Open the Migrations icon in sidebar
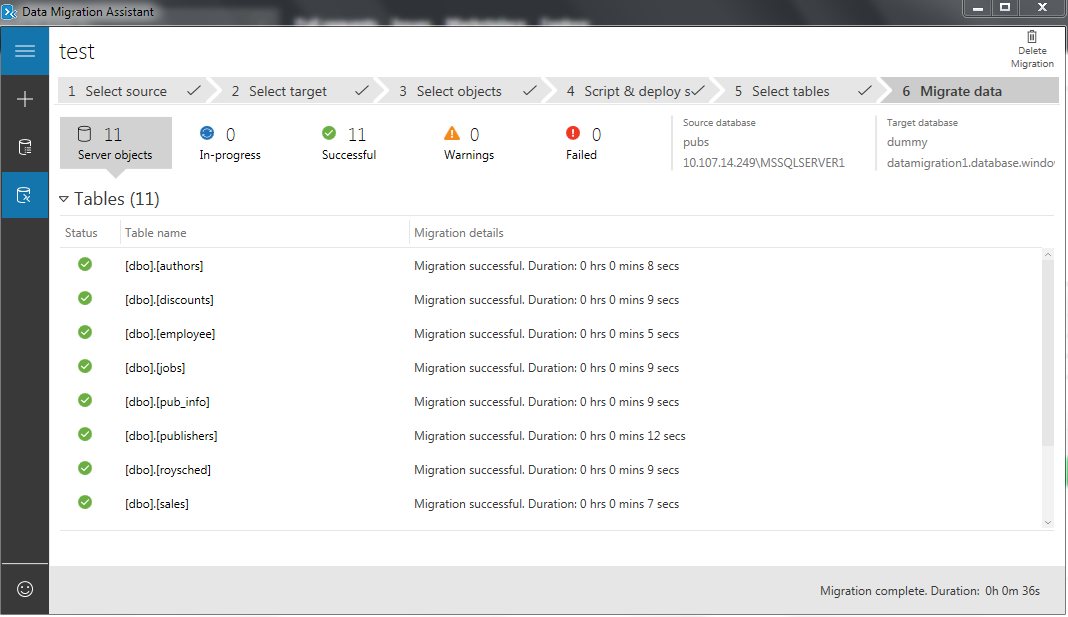This screenshot has width=1068, height=617. click(25, 195)
